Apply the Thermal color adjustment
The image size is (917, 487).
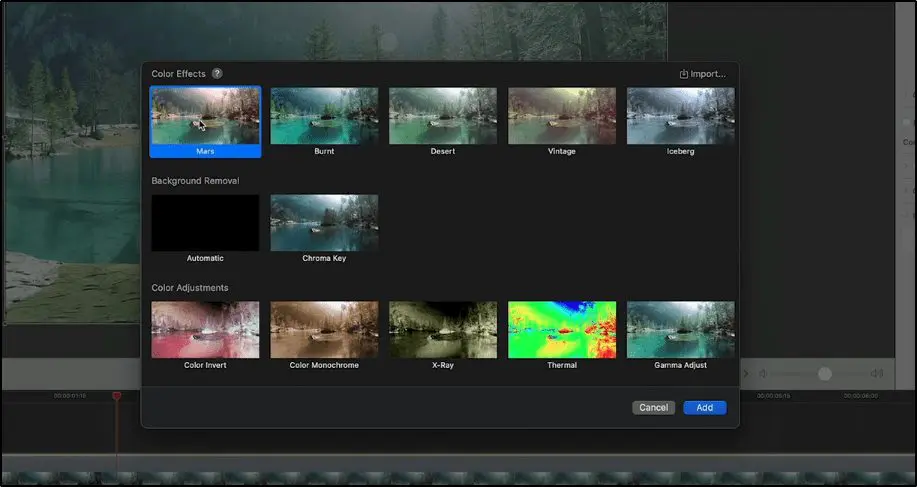pos(562,330)
